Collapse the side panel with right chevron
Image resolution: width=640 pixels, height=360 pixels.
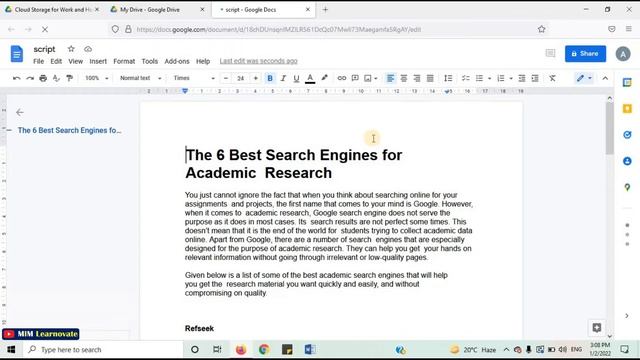click(627, 316)
